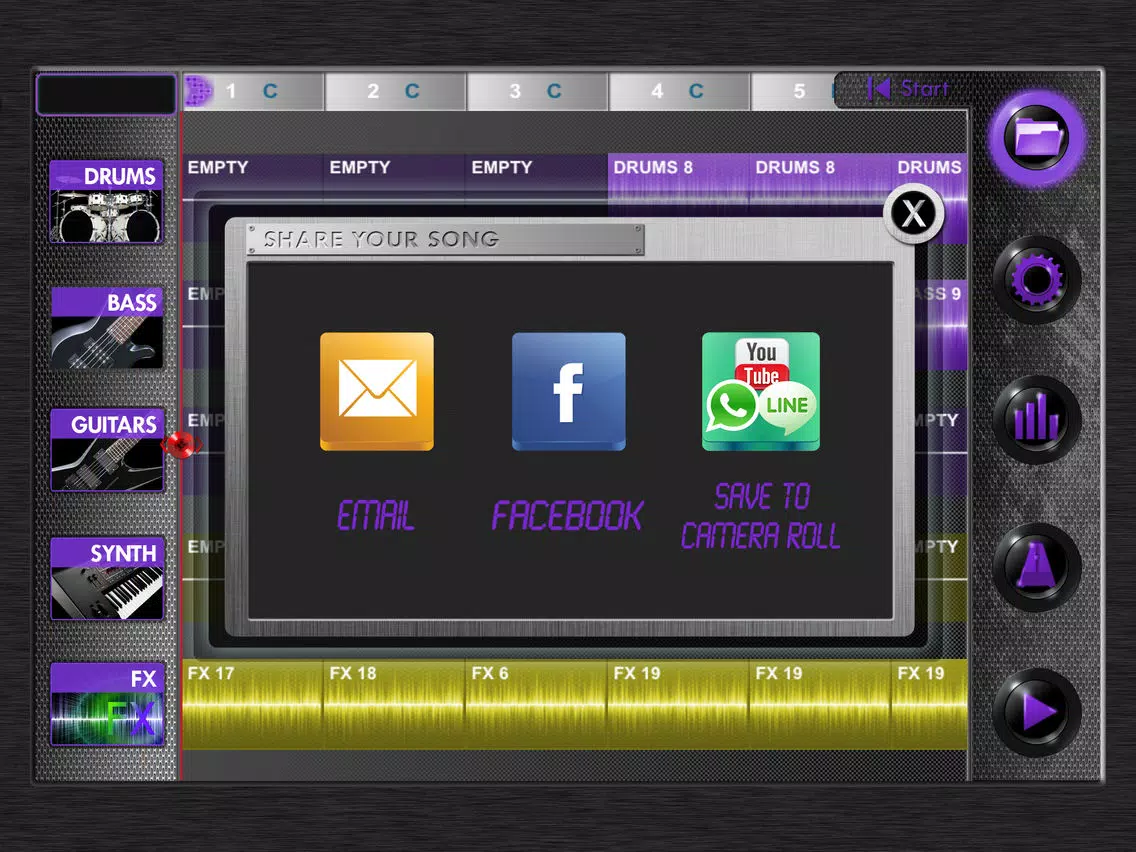Select the EMPTY drums cell under bar 2

[x=394, y=177]
